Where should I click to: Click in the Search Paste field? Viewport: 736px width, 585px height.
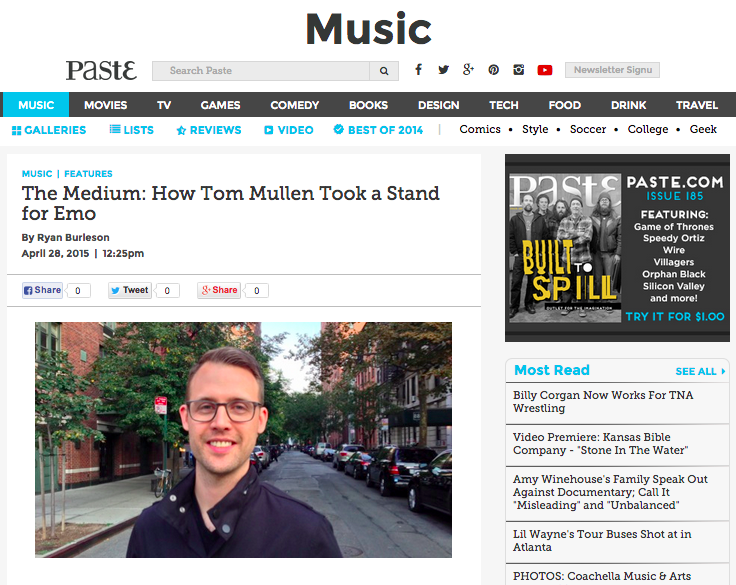pyautogui.click(x=261, y=71)
